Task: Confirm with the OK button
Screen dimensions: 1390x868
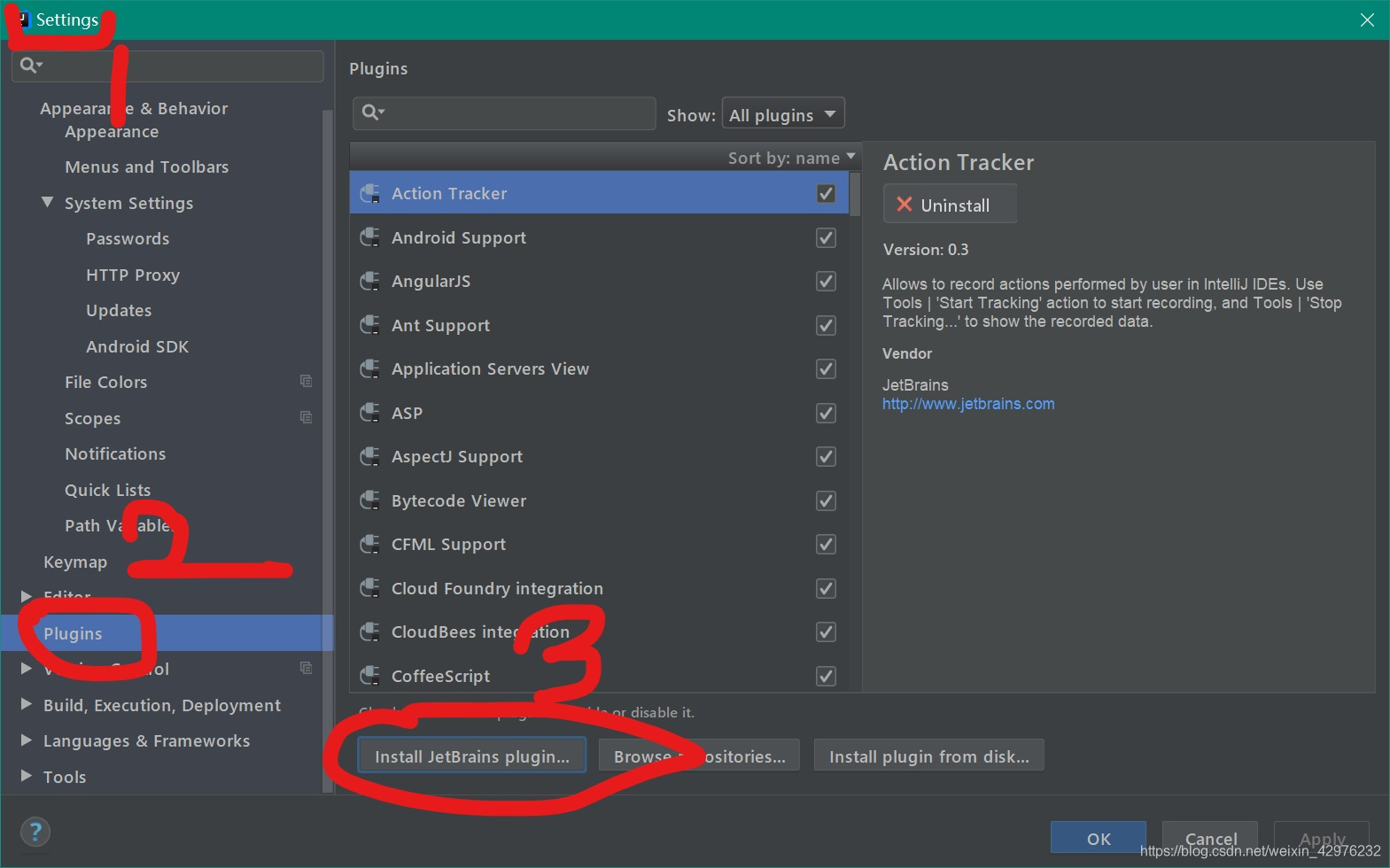Action: coord(1099,838)
